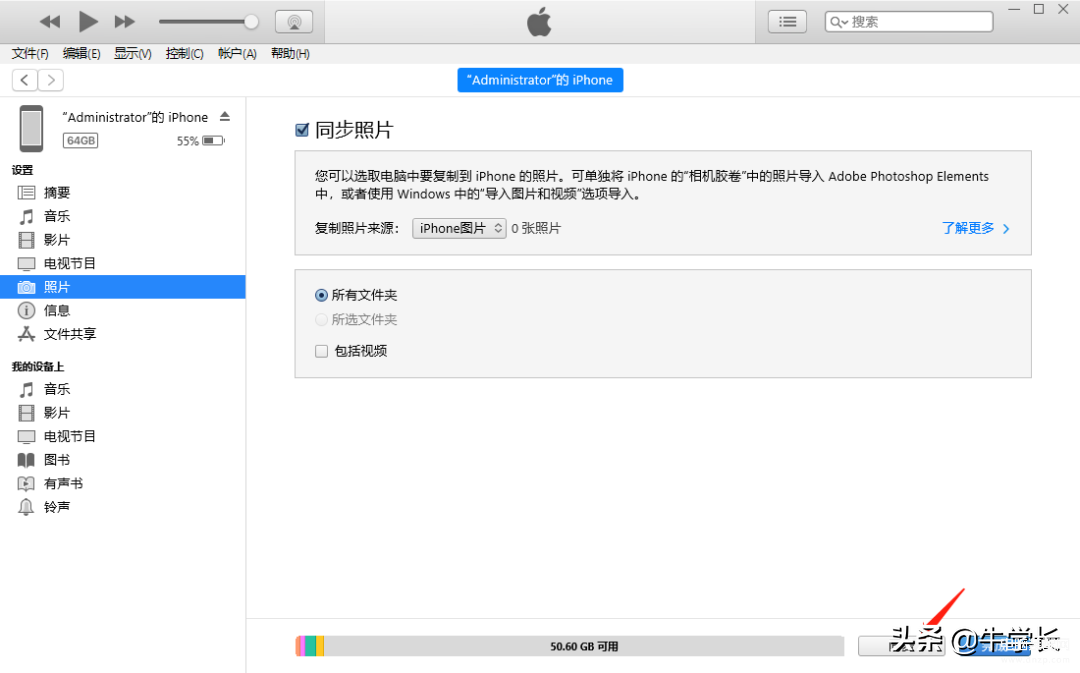
Task: Click the "Administrator"的 iPhone device tab
Action: [540, 80]
